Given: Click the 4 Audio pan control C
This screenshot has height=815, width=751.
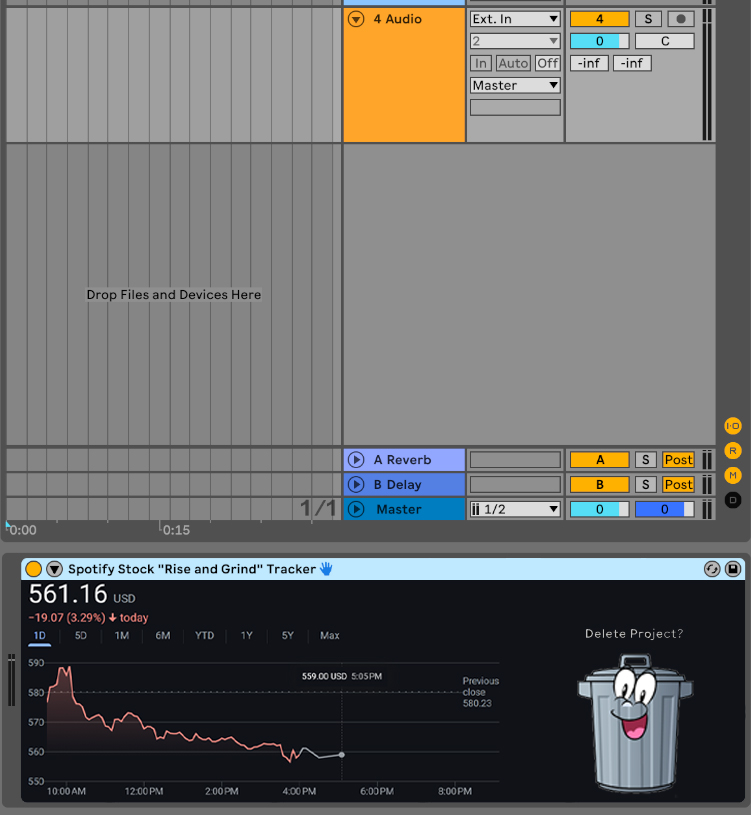Looking at the screenshot, I should pyautogui.click(x=665, y=41).
